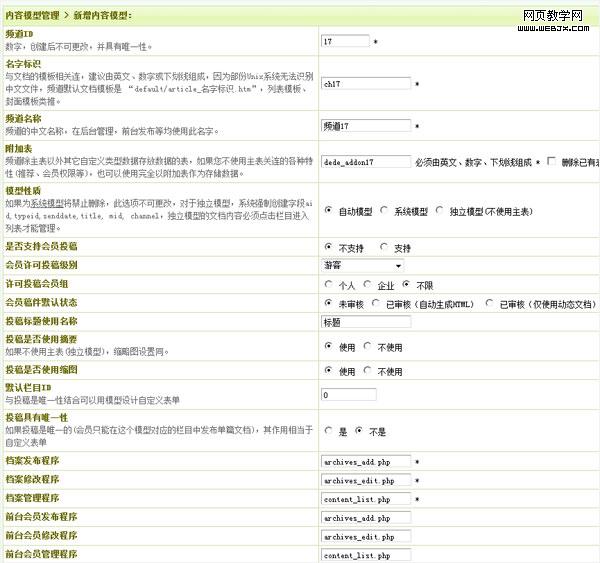Choose the 系统模型 radio option
Viewport: 600px width, 563px height.
point(385,212)
